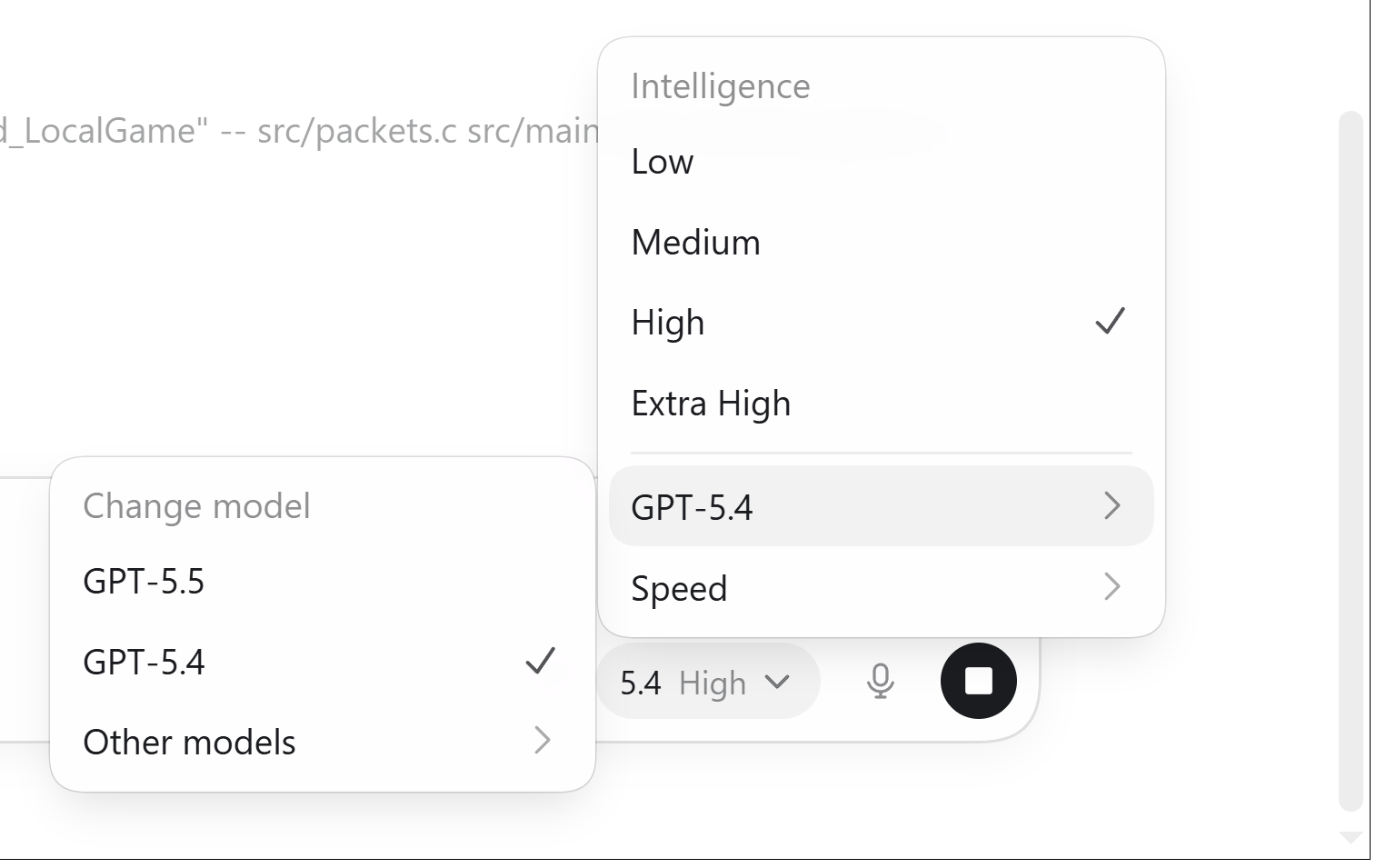Expand the Speed submenu arrow
The width and height of the screenshot is (1376, 868).
coord(1112,587)
